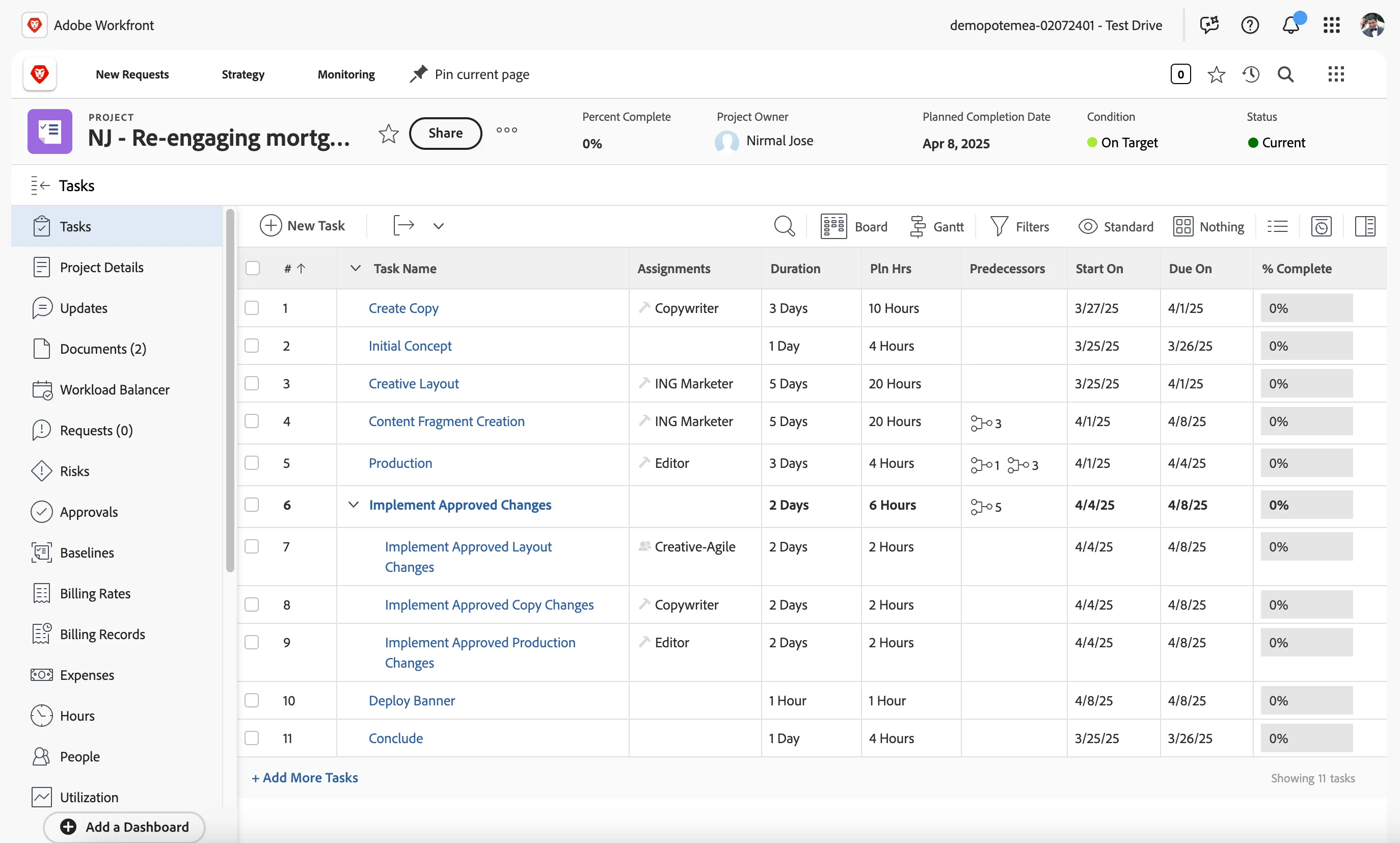Screen dimensions: 1400x843
Task: Open the Filters dropdown
Action: coord(1019,227)
